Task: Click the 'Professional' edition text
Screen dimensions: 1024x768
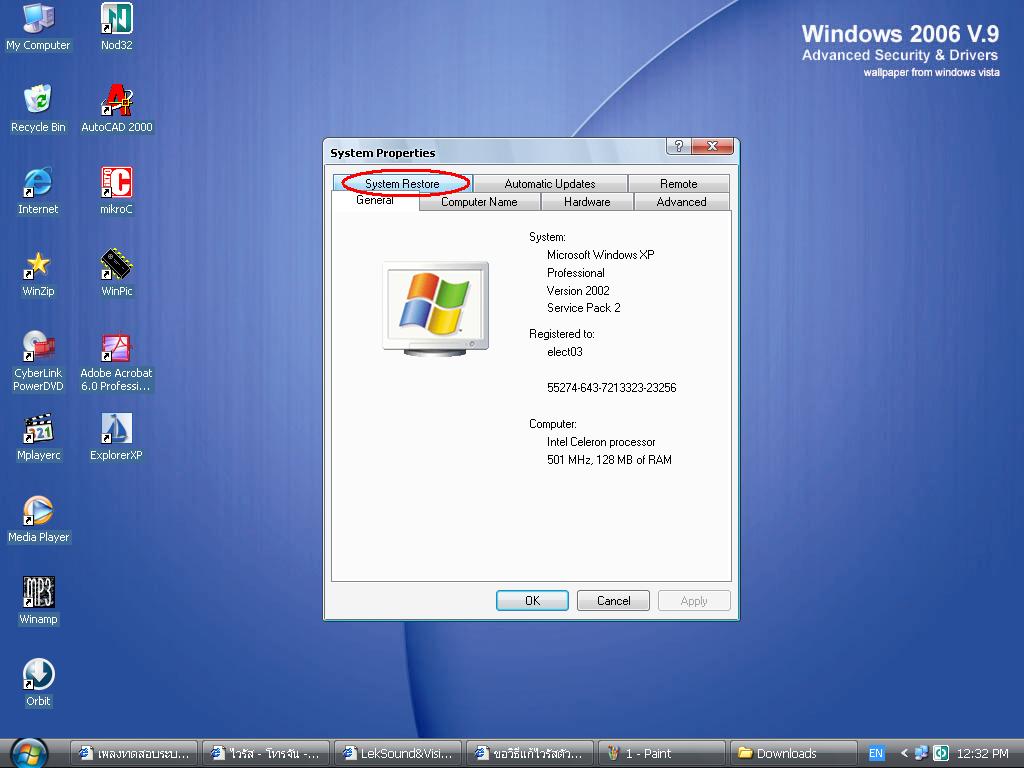Action: tap(575, 273)
